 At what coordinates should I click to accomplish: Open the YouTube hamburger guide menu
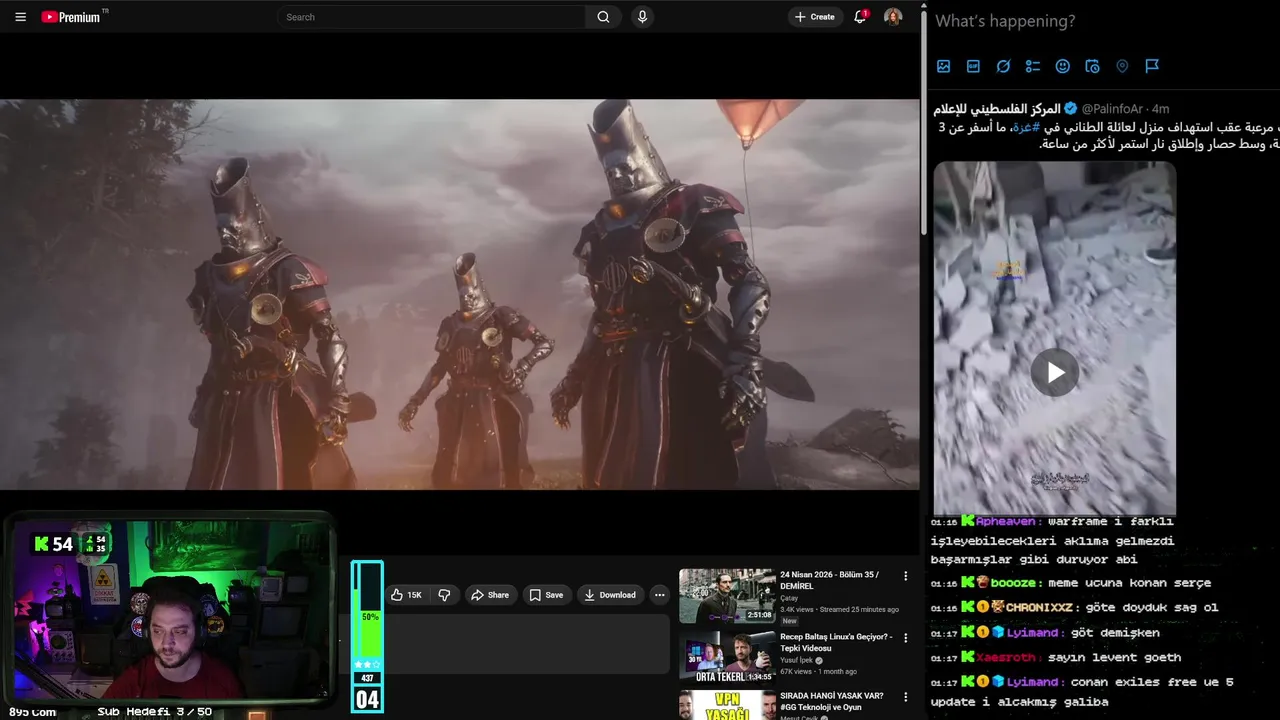tap(20, 17)
